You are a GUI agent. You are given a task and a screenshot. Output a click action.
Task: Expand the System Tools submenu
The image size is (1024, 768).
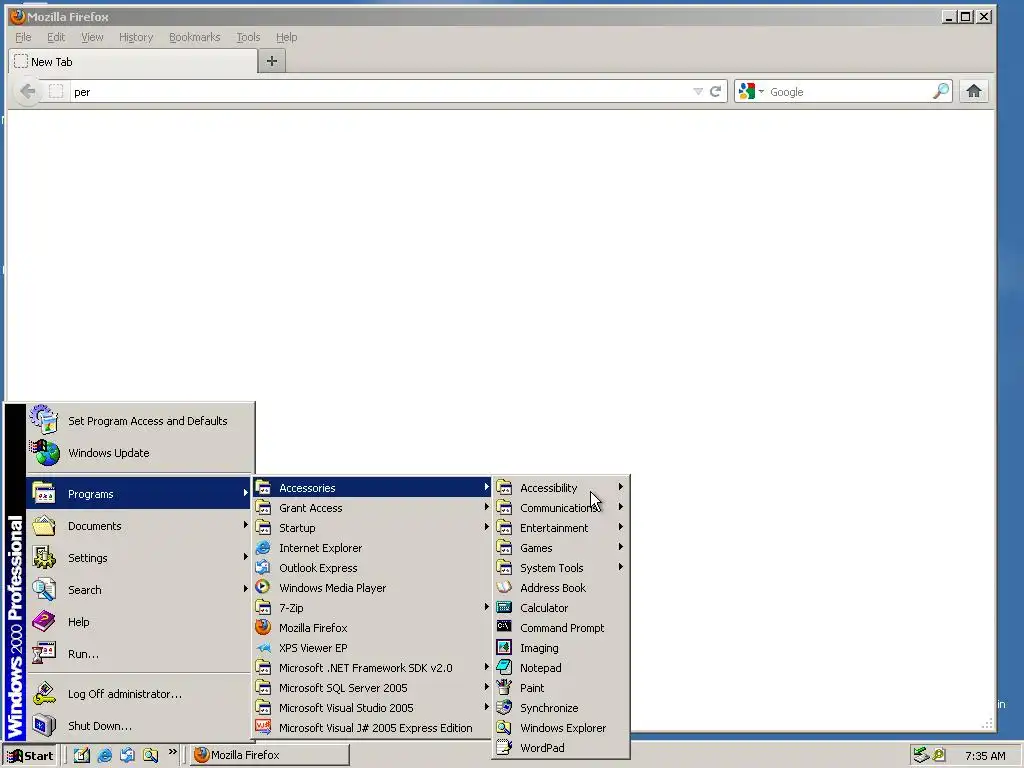point(561,568)
